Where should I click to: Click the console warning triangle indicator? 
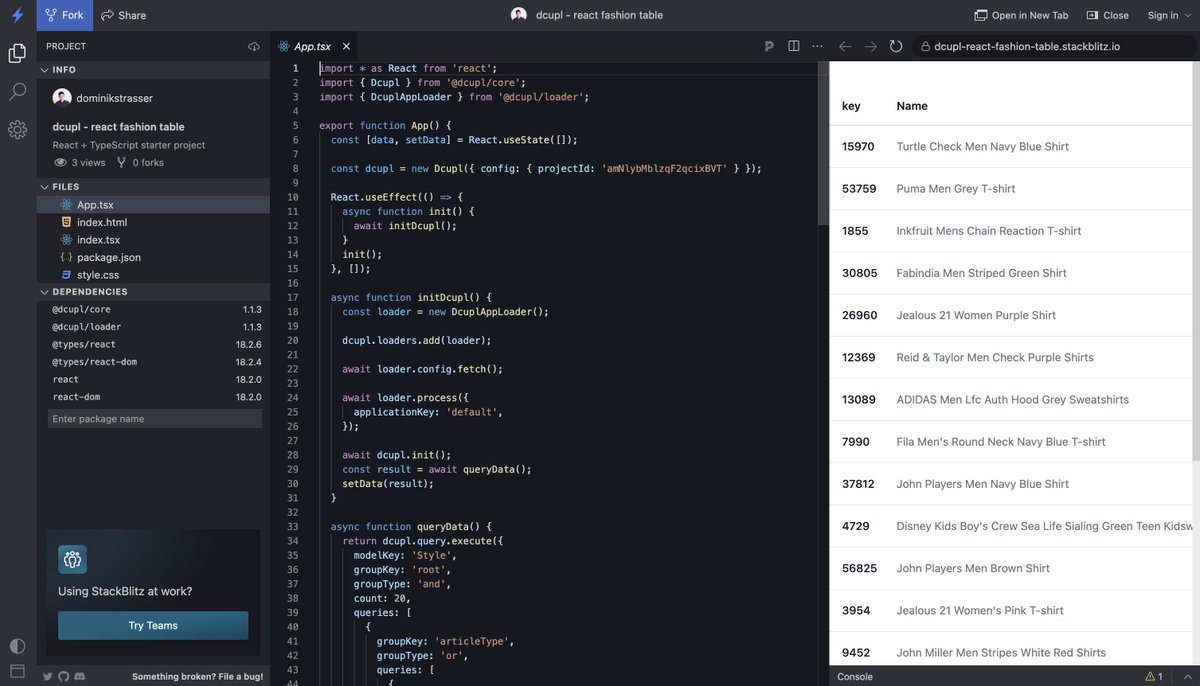(x=1150, y=677)
